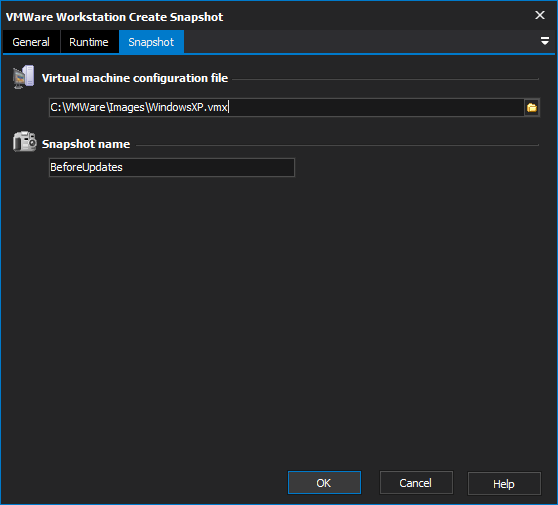This screenshot has height=505, width=558.
Task: Click the blank space after BeforeUpdates text
Action: tap(208, 167)
